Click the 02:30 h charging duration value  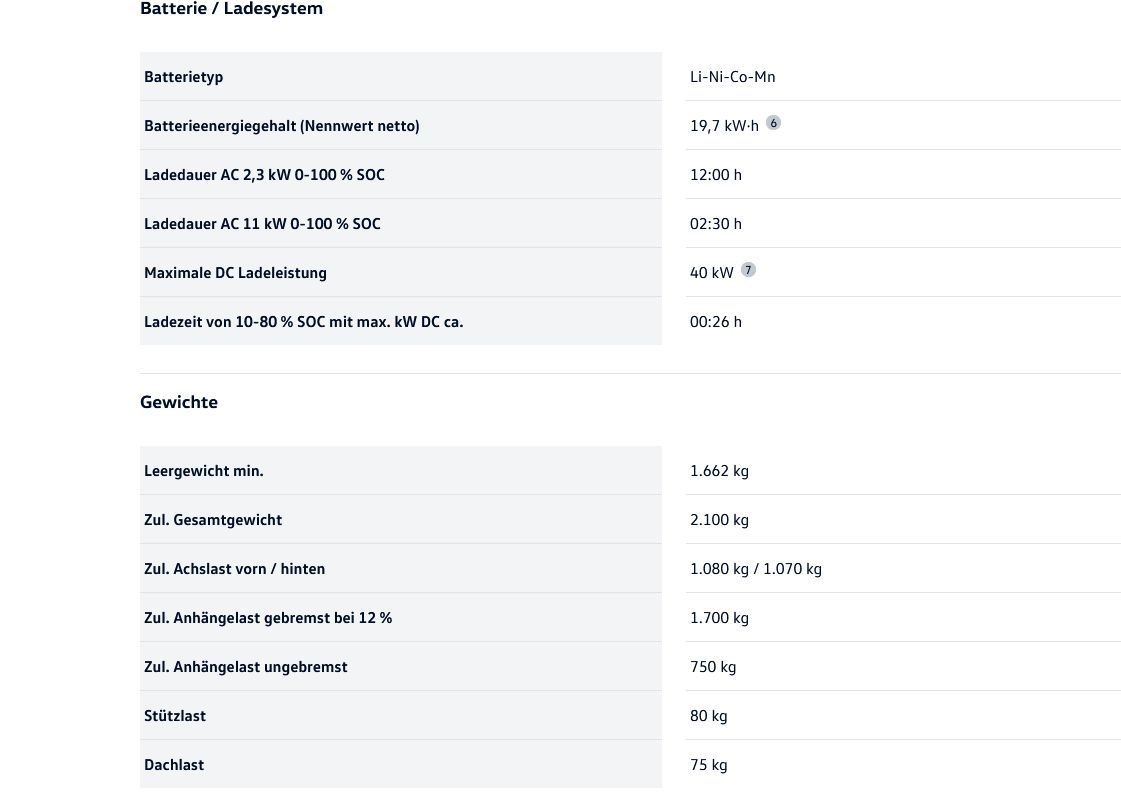tap(715, 224)
